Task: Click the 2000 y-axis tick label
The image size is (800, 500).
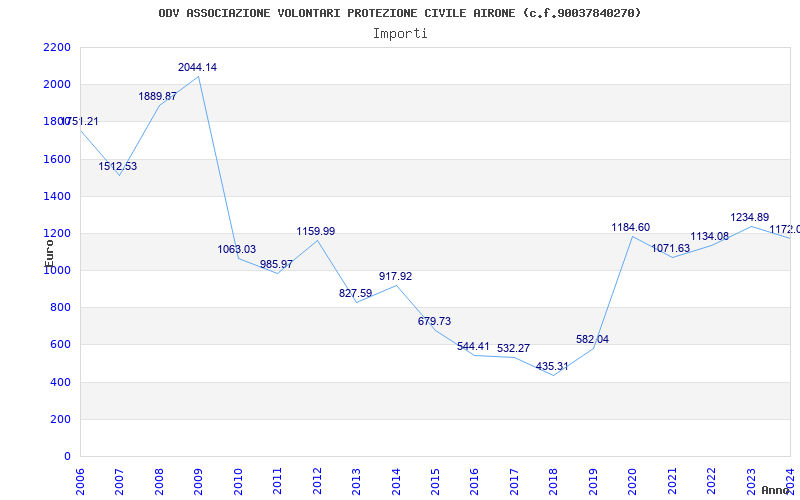Action: tap(57, 85)
